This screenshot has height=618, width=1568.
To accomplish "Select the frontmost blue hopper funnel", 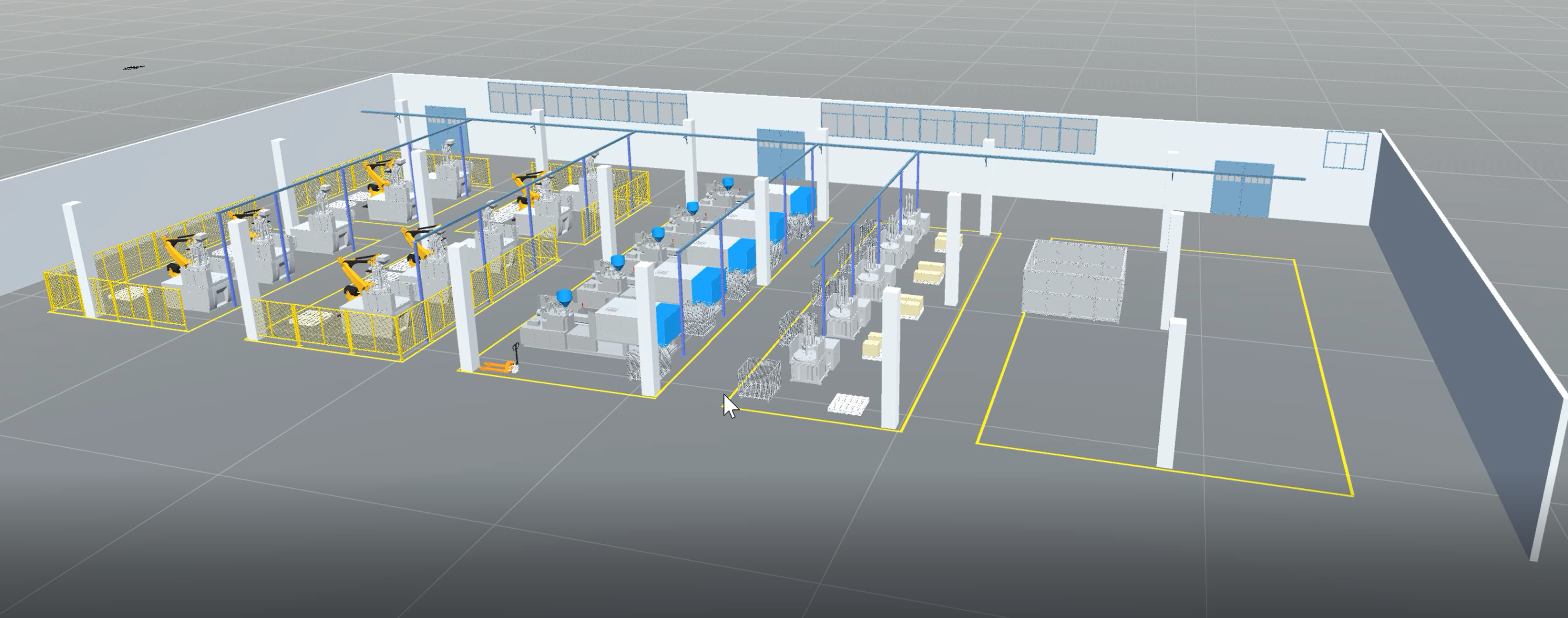I will tap(565, 297).
